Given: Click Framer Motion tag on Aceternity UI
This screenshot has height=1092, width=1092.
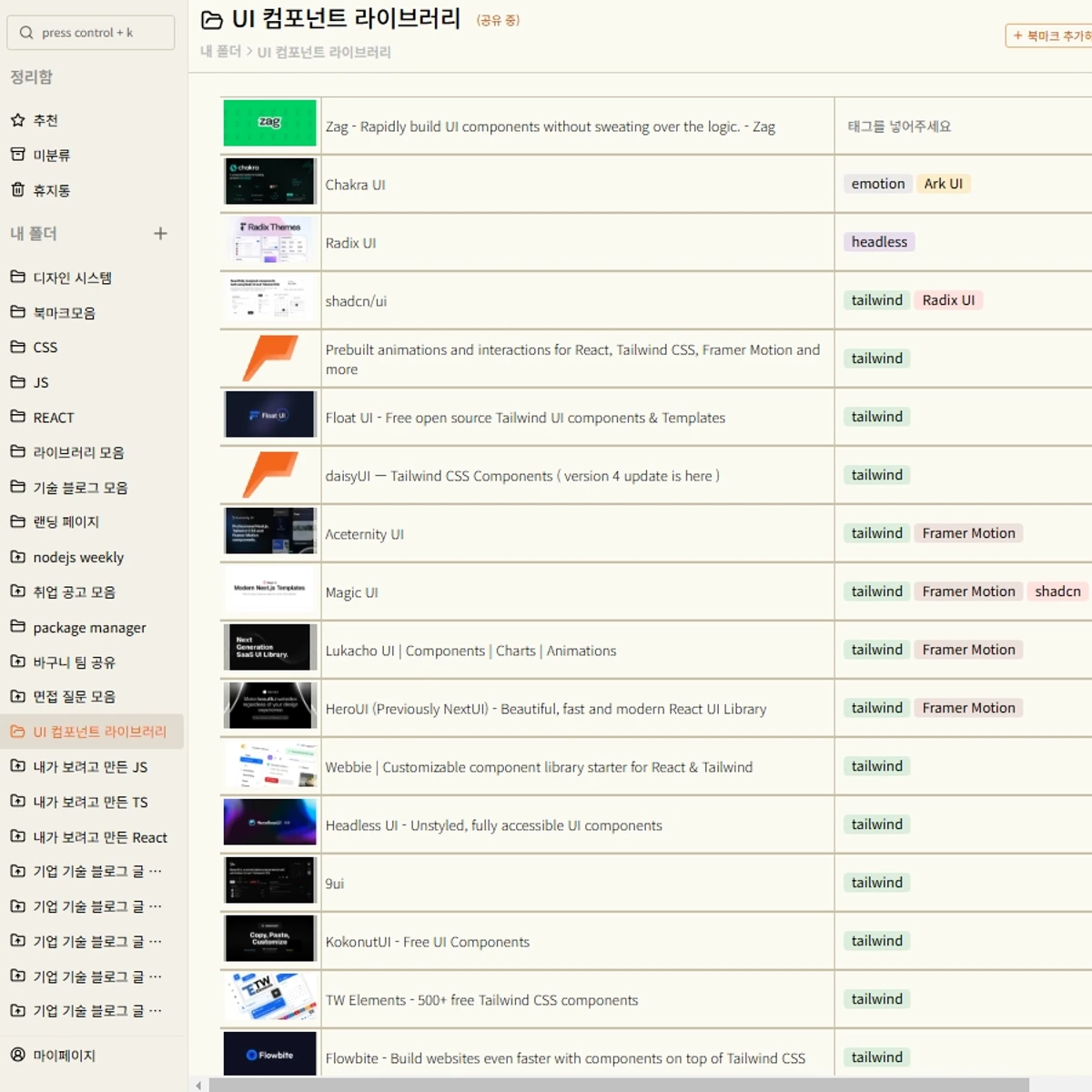Looking at the screenshot, I should [968, 533].
